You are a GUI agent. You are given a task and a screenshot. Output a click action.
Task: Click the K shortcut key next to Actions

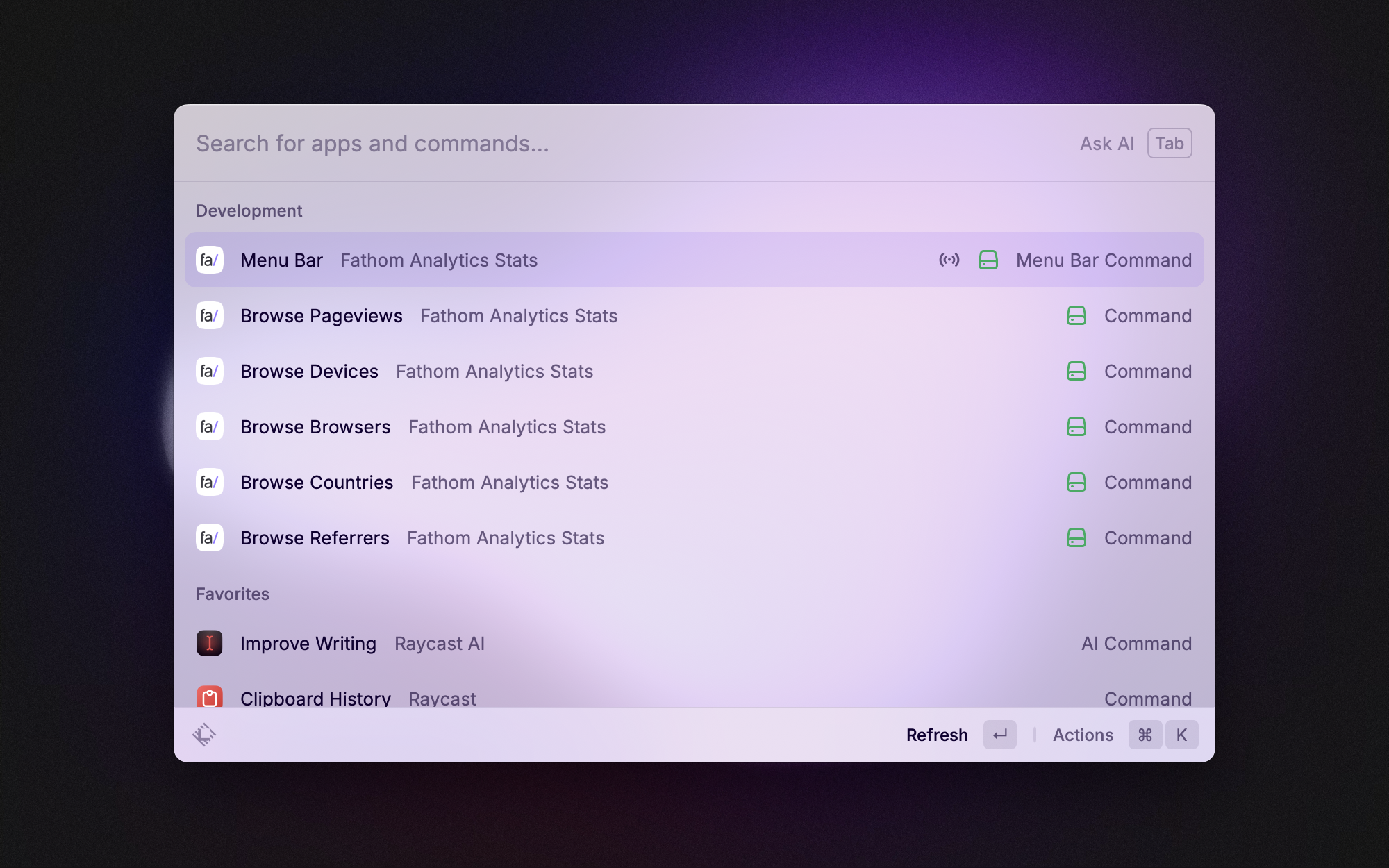coord(1181,735)
